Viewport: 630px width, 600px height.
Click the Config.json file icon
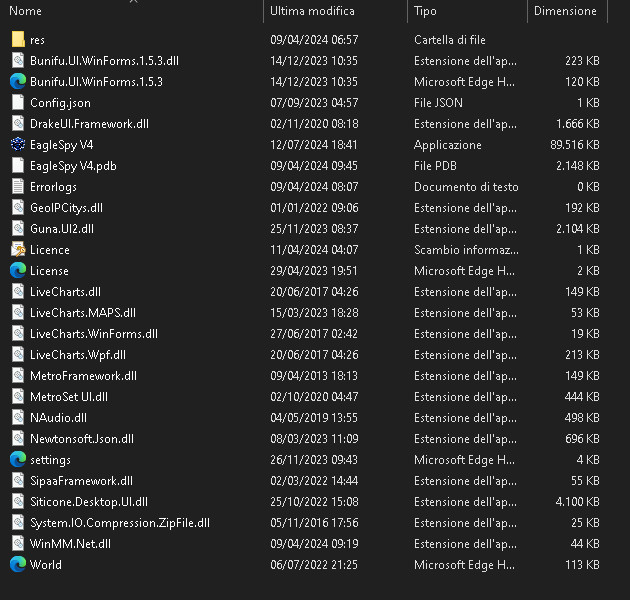click(x=18, y=103)
